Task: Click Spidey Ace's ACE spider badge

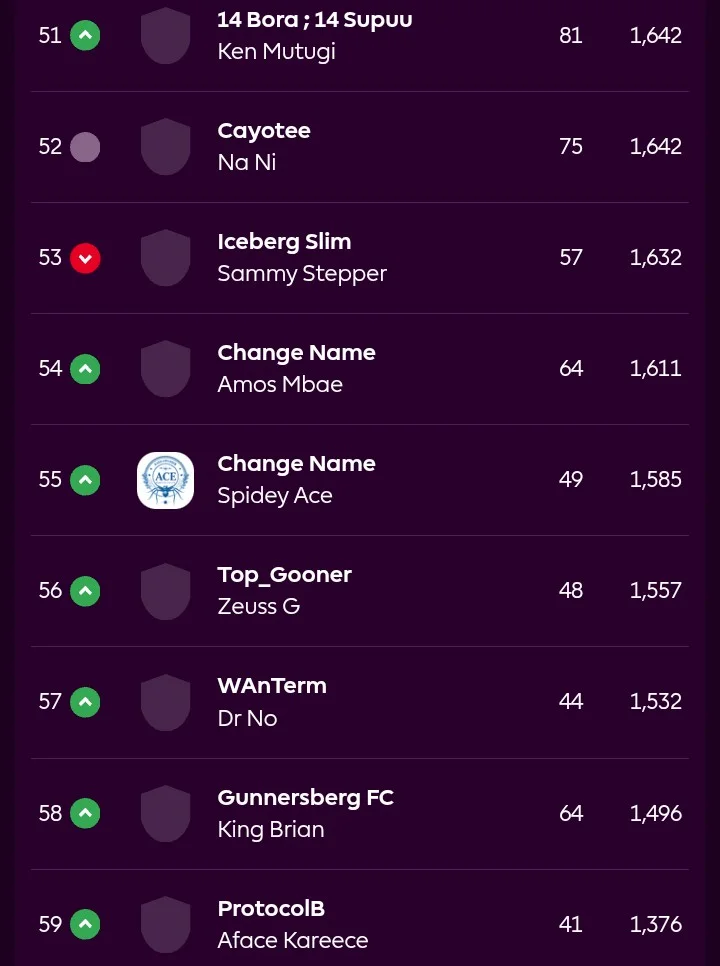Action: [x=165, y=480]
